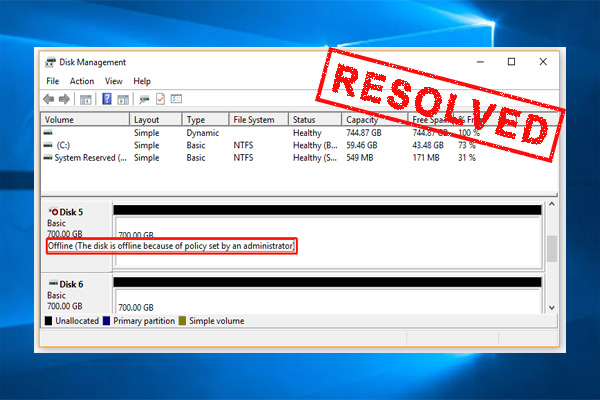The width and height of the screenshot is (600, 400).
Task: Click the scroll up arrow in disk pane
Action: point(552,204)
